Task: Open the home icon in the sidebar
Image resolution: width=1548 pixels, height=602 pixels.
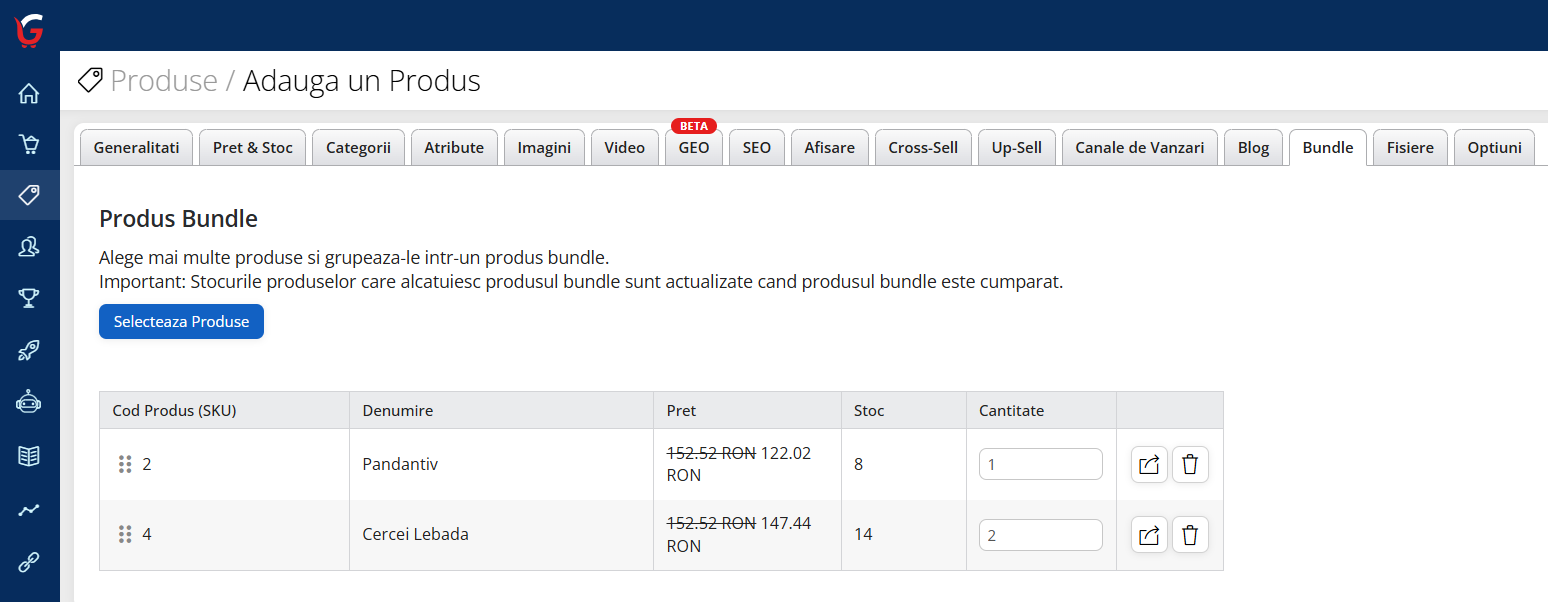Action: [x=29, y=94]
